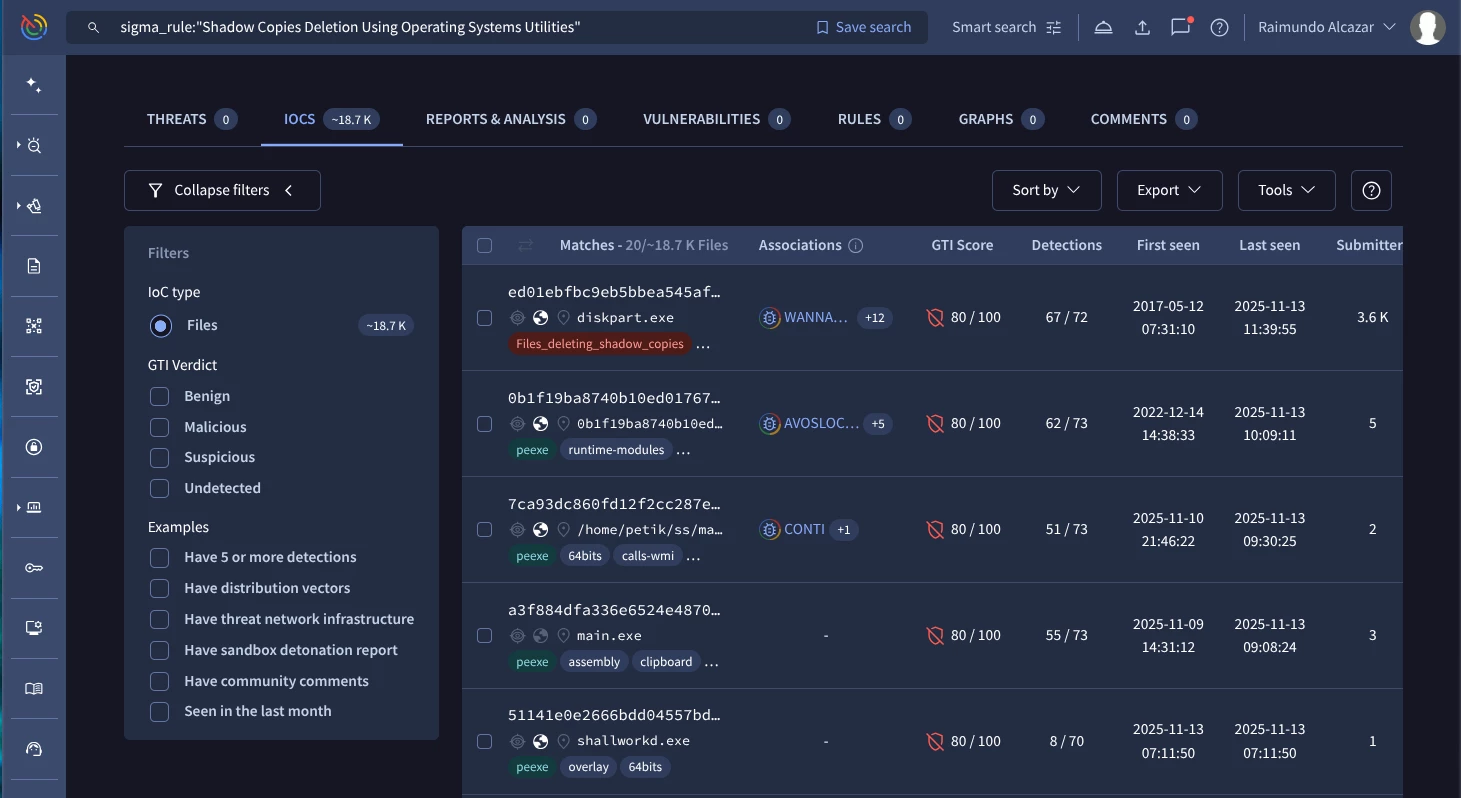Viewport: 1461px width, 798px height.
Task: Switch to the THREATS tab
Action: click(191, 119)
